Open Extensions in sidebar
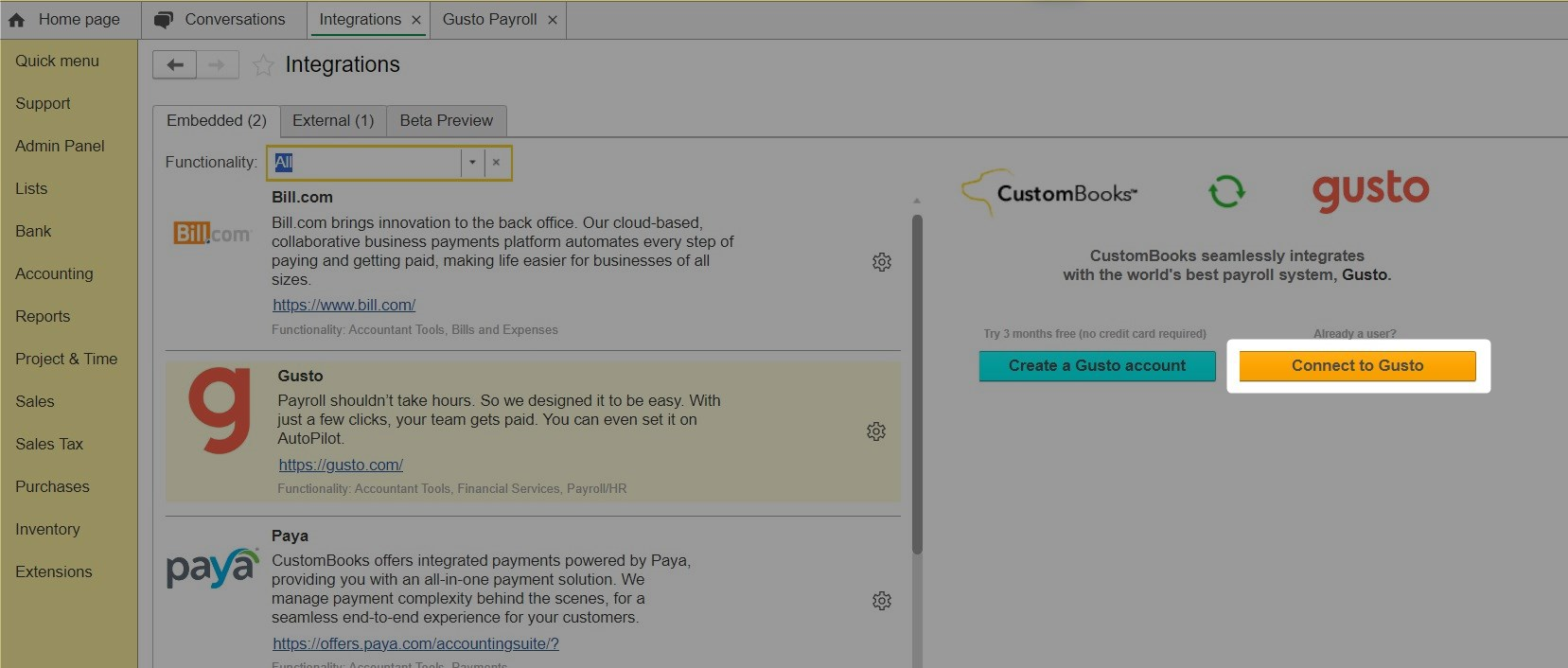Image resolution: width=1568 pixels, height=668 pixels. 54,571
